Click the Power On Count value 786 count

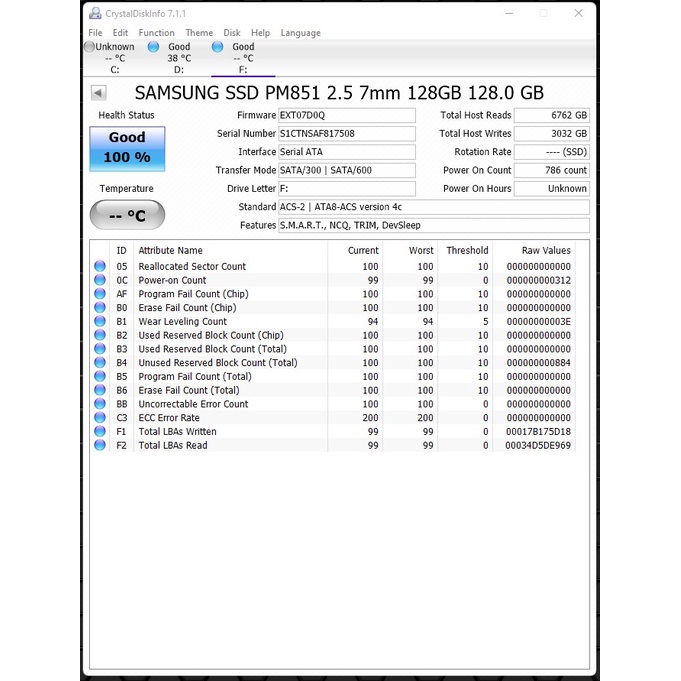(552, 170)
